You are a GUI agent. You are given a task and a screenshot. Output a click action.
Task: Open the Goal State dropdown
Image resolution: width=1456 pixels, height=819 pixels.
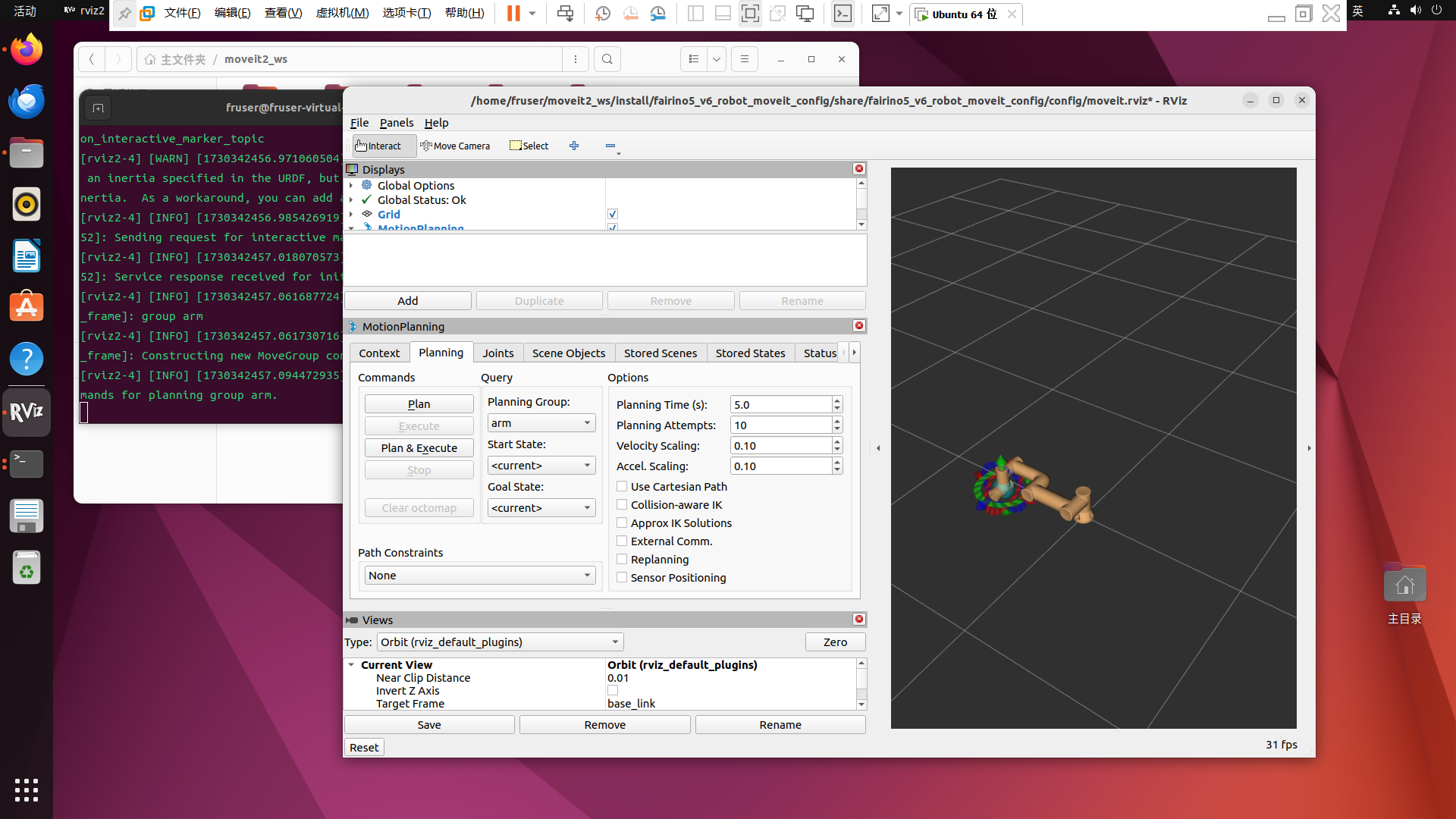point(541,508)
